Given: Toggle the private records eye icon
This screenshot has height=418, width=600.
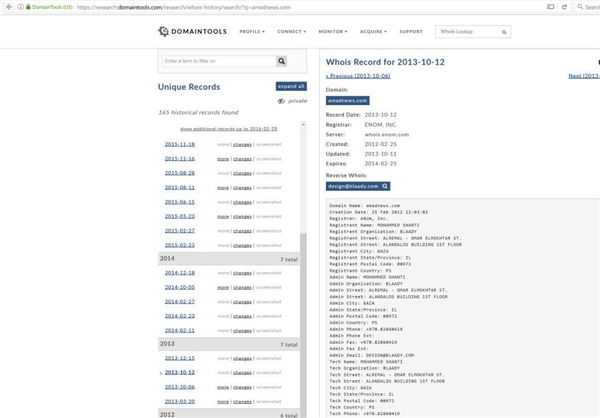Looking at the screenshot, I should (281, 101).
